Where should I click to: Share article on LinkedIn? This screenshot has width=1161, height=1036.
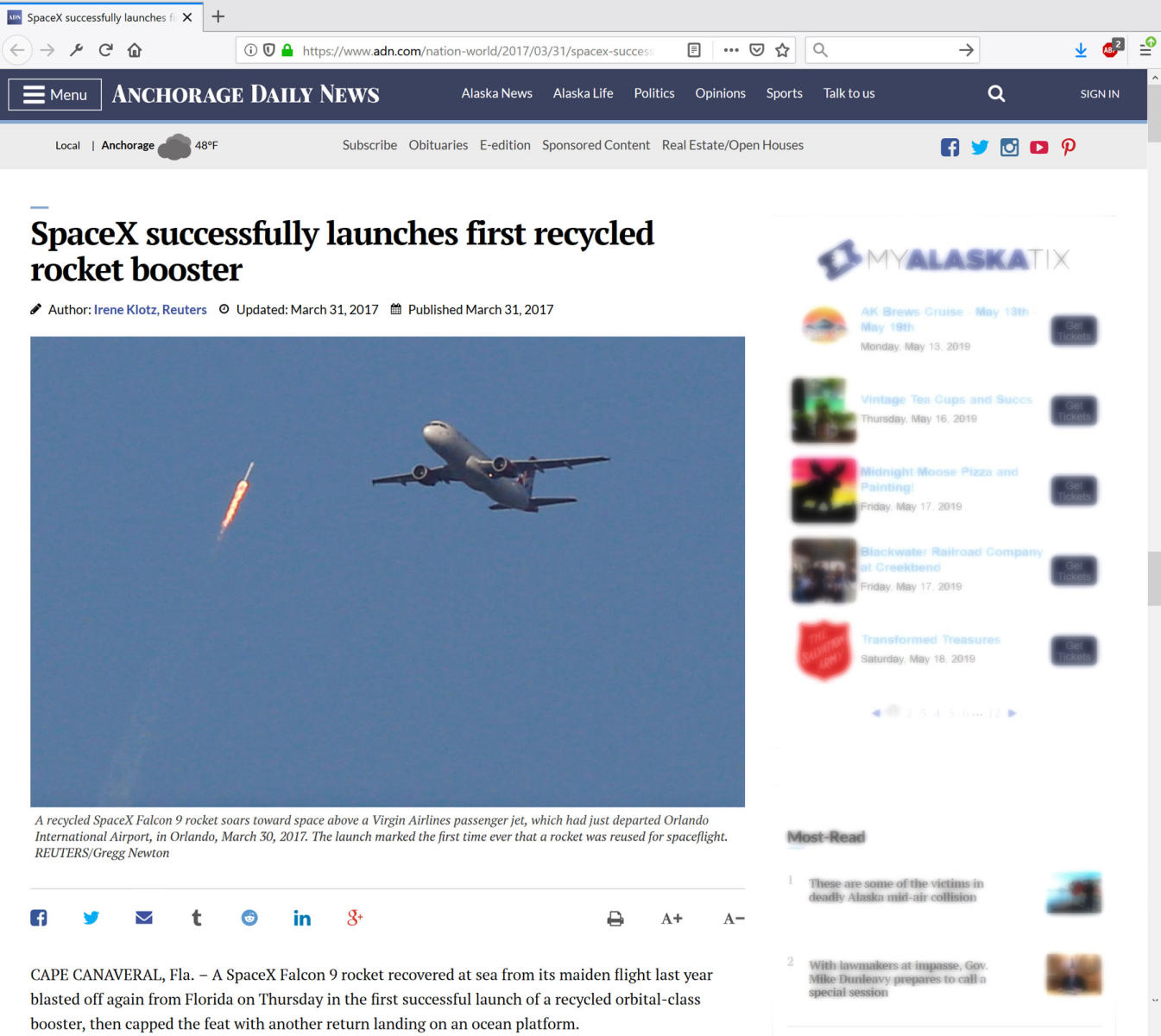302,918
